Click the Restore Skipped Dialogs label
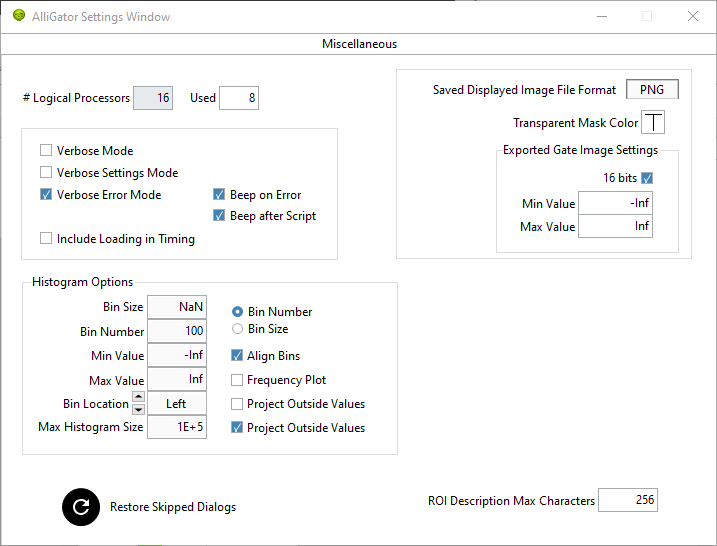717x546 pixels. click(x=173, y=507)
